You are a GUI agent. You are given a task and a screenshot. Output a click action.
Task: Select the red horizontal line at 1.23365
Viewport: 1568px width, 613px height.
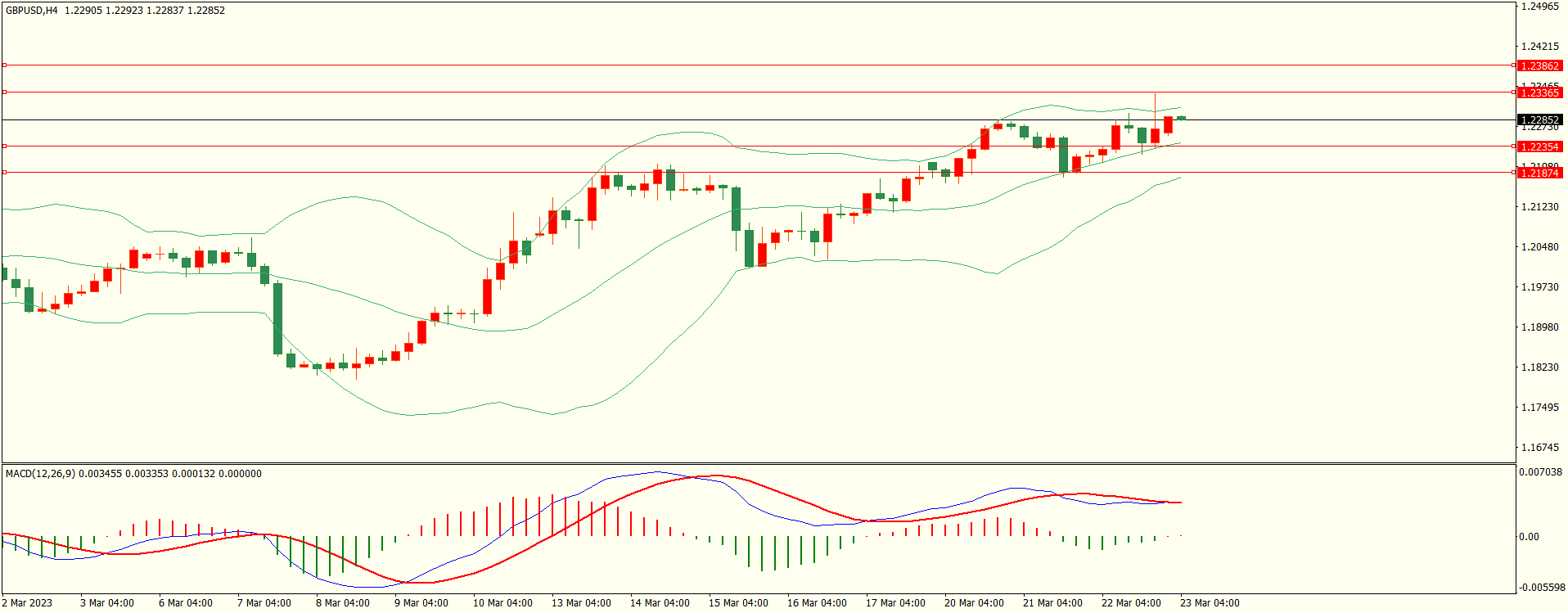pyautogui.click(x=758, y=92)
